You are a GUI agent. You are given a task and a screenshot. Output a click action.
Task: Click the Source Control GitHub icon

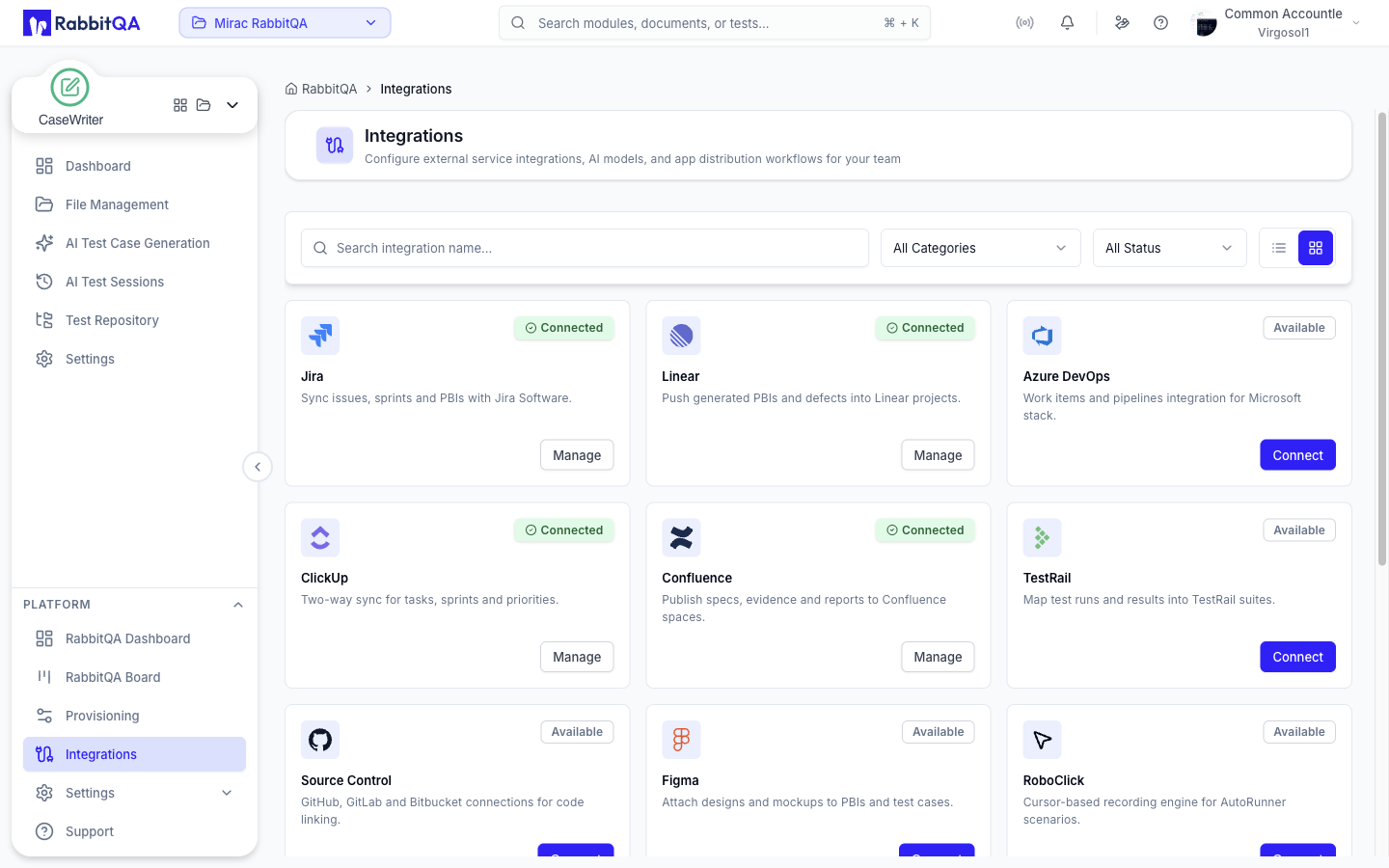point(320,740)
